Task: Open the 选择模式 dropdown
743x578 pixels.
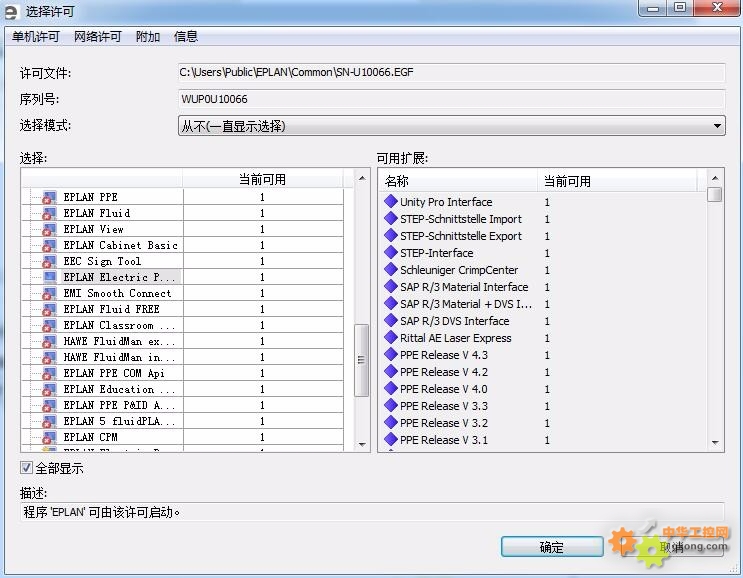Action: 452,126
